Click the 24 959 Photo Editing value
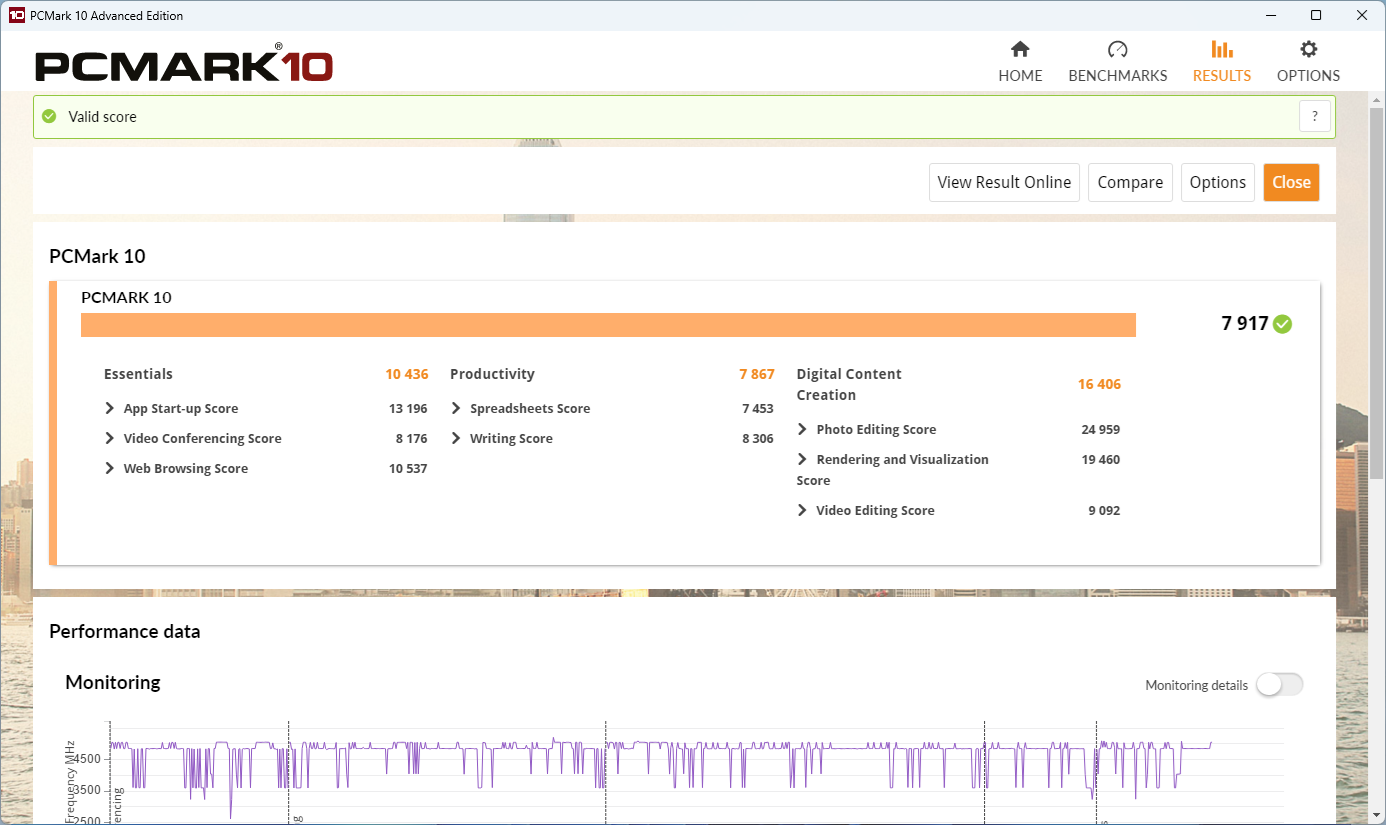This screenshot has height=825, width=1386. pyautogui.click(x=1100, y=429)
